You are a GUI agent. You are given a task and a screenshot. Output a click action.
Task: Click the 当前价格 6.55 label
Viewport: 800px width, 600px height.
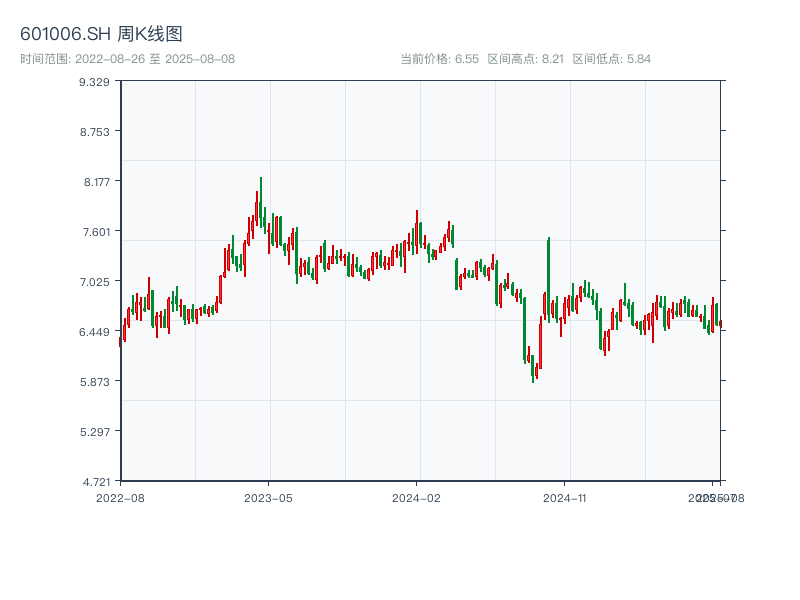439,59
